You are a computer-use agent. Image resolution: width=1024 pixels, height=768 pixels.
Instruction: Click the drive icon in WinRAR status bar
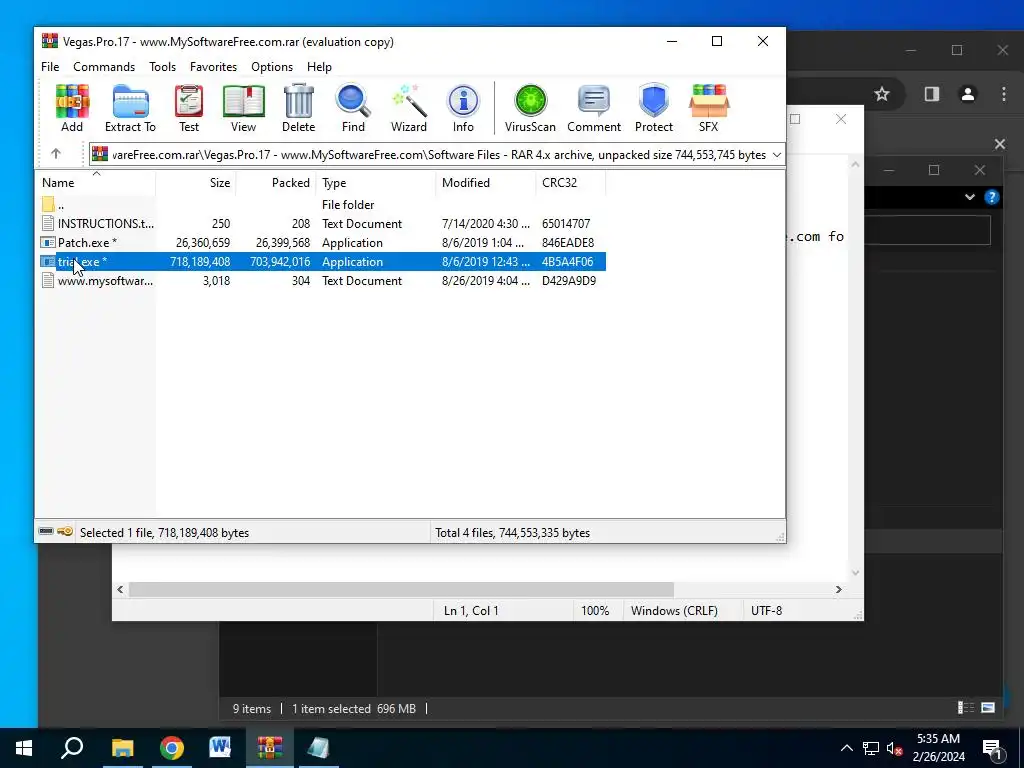point(46,532)
